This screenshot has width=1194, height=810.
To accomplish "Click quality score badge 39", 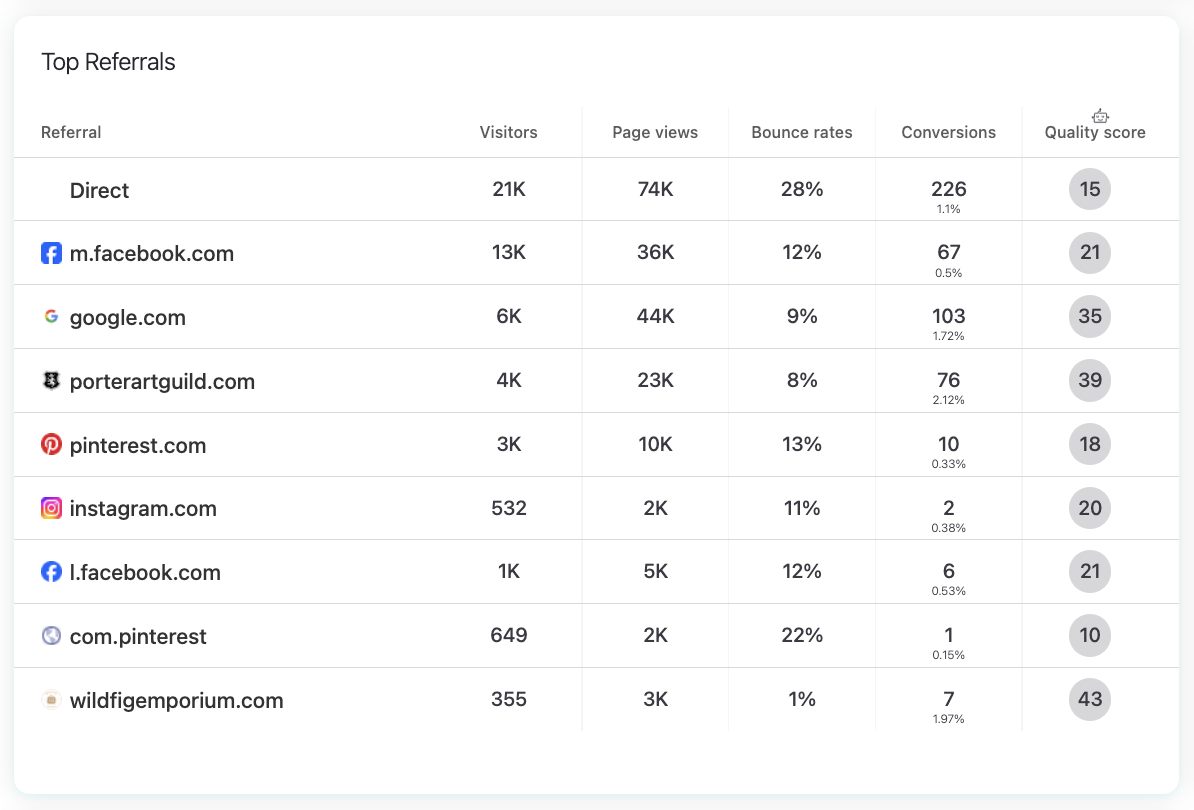I will click(1090, 380).
